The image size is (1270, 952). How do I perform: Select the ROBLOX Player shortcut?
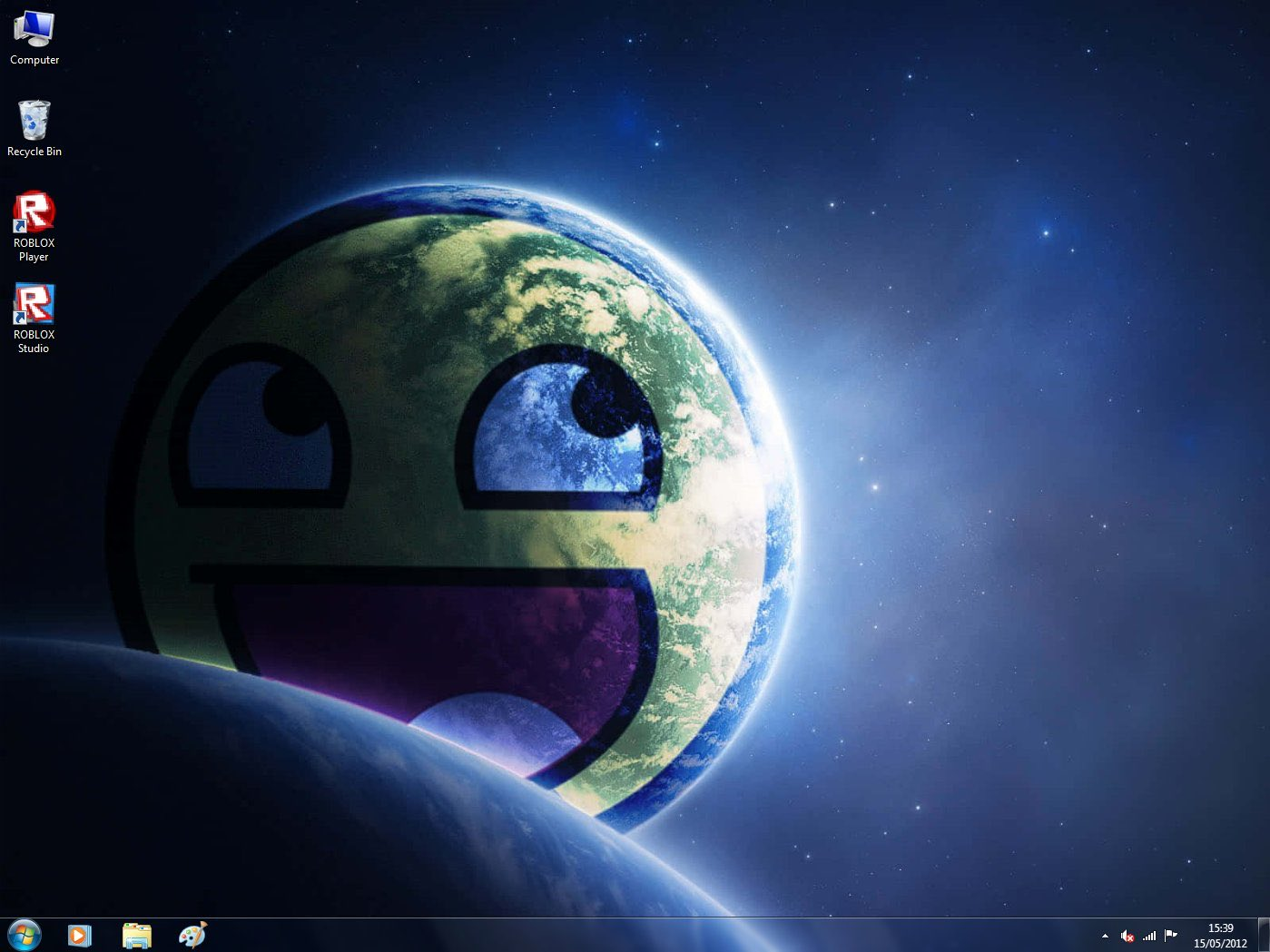(34, 227)
